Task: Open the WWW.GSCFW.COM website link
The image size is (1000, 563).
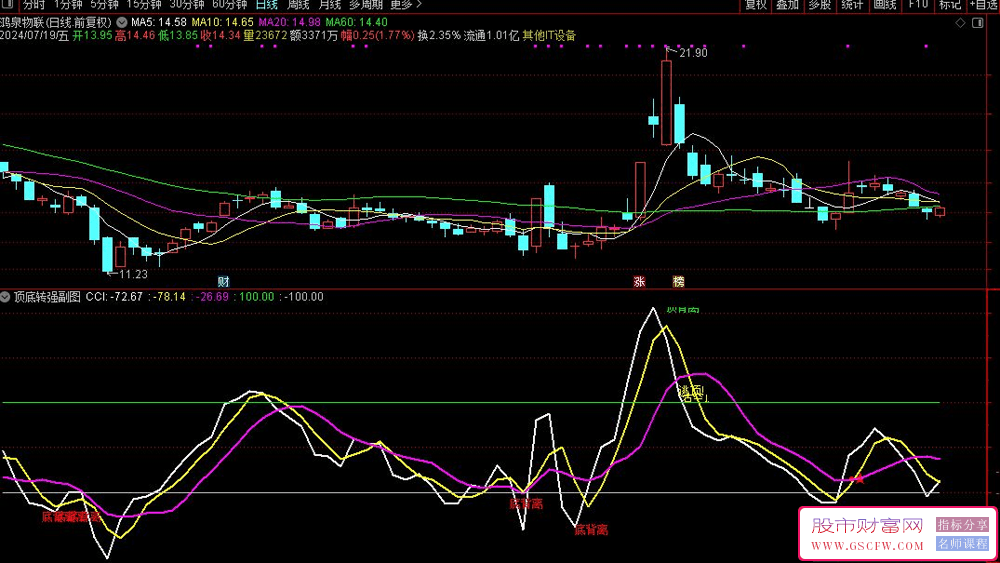Action: [x=867, y=546]
